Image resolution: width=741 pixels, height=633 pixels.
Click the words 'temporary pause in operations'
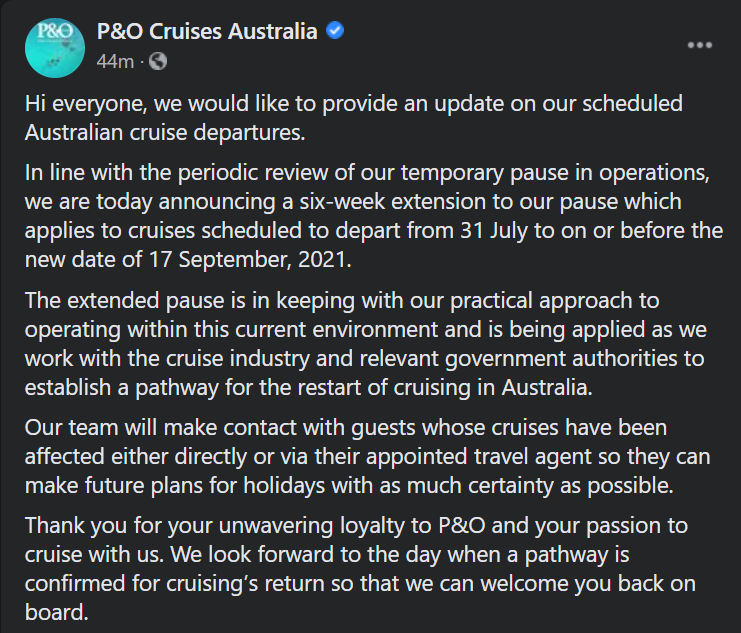(555, 173)
